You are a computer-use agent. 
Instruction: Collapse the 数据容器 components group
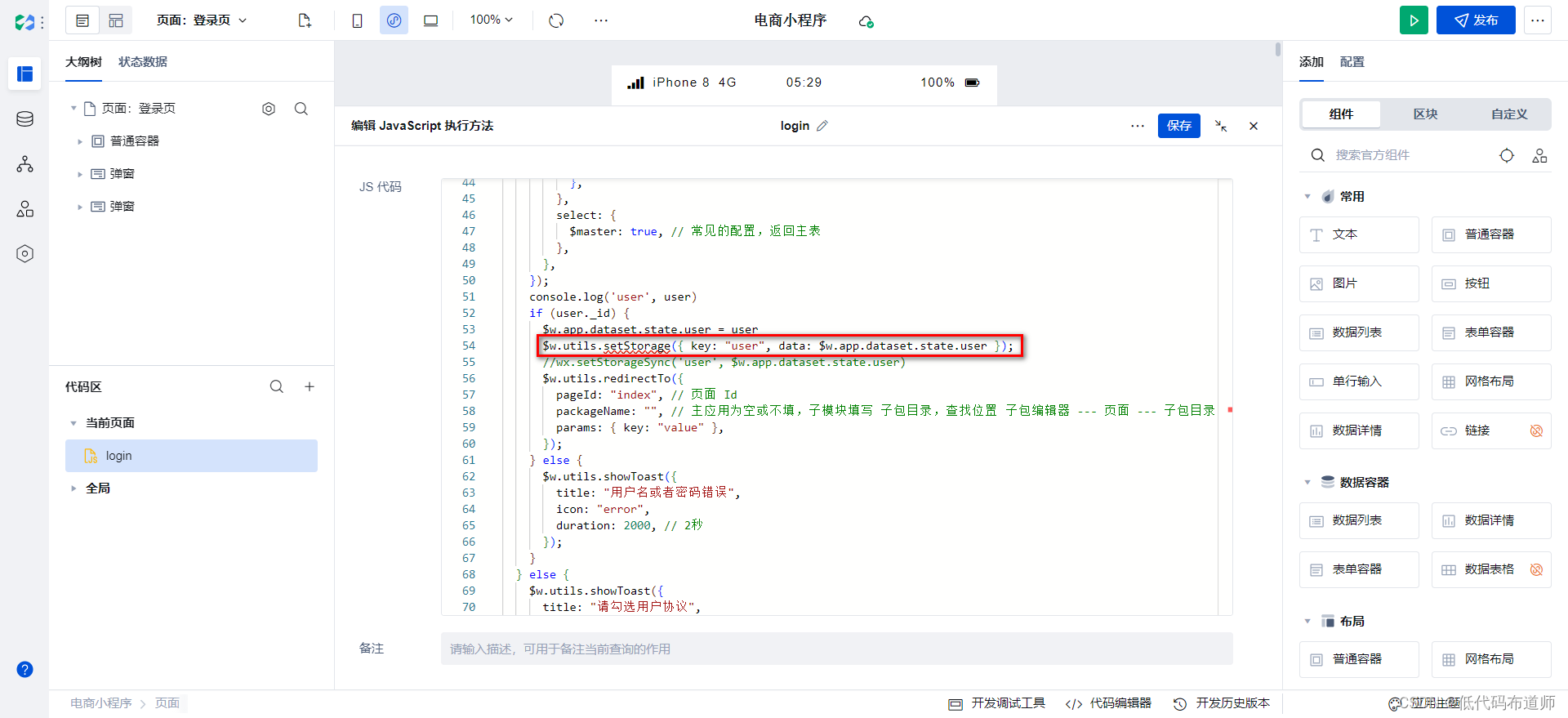point(1307,483)
